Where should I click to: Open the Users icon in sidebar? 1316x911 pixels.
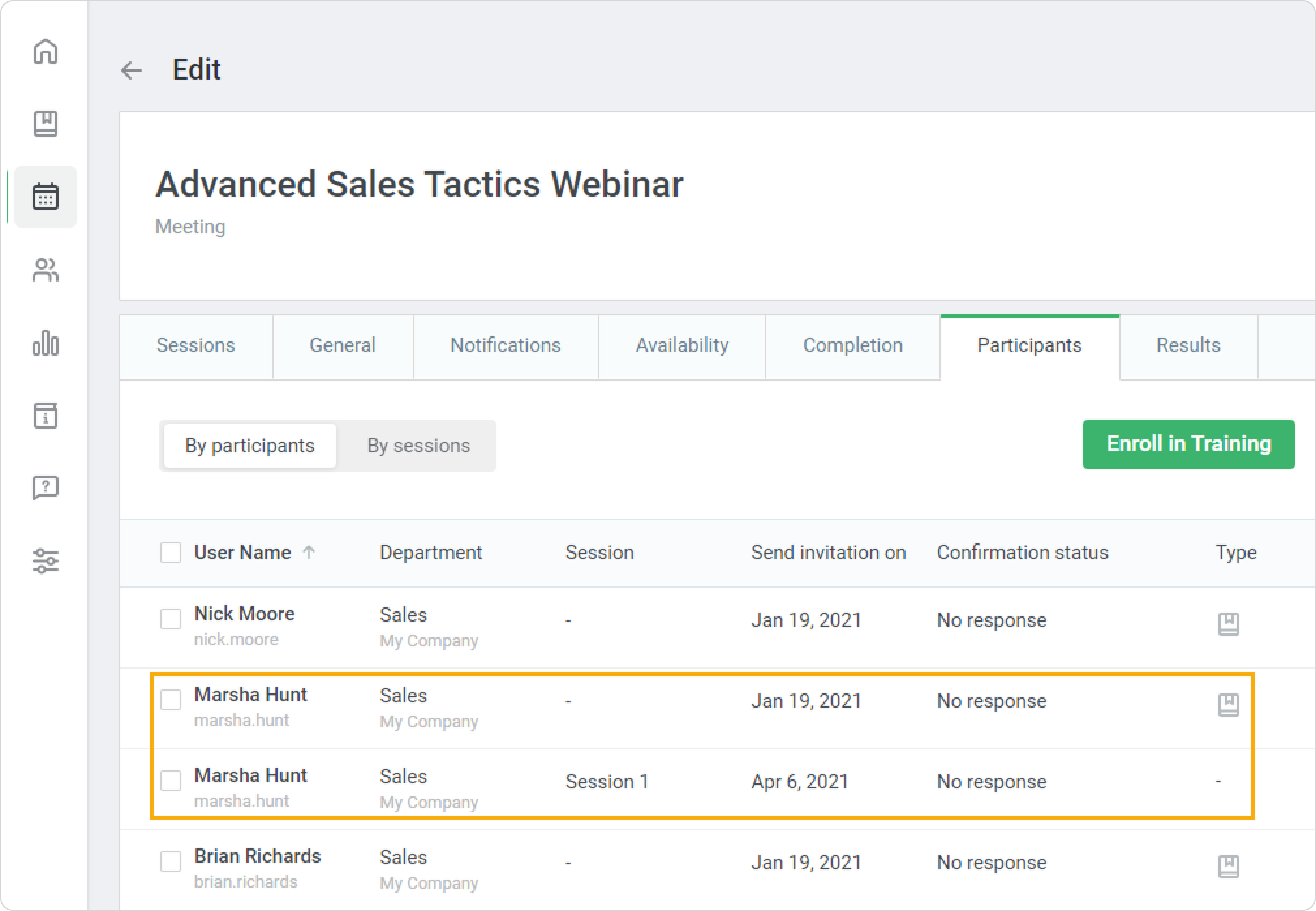coord(46,270)
